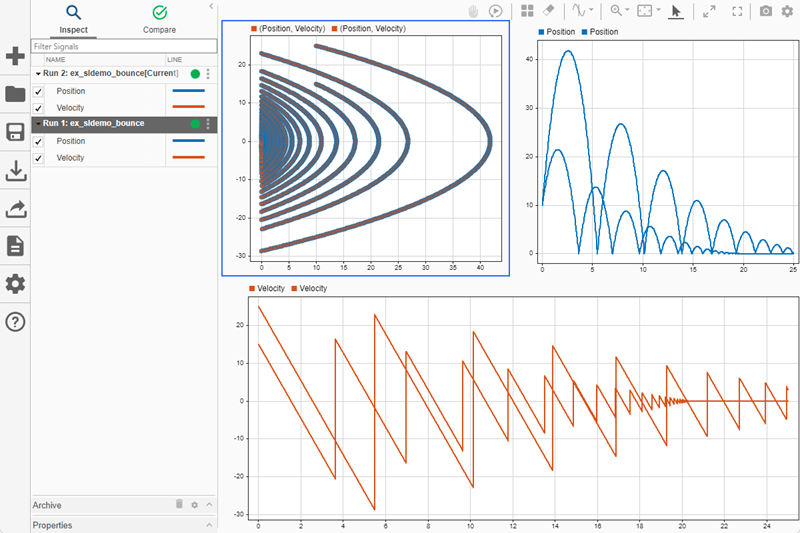800x533 pixels.
Task: Expand the Properties panel chevron
Action: click(x=209, y=525)
